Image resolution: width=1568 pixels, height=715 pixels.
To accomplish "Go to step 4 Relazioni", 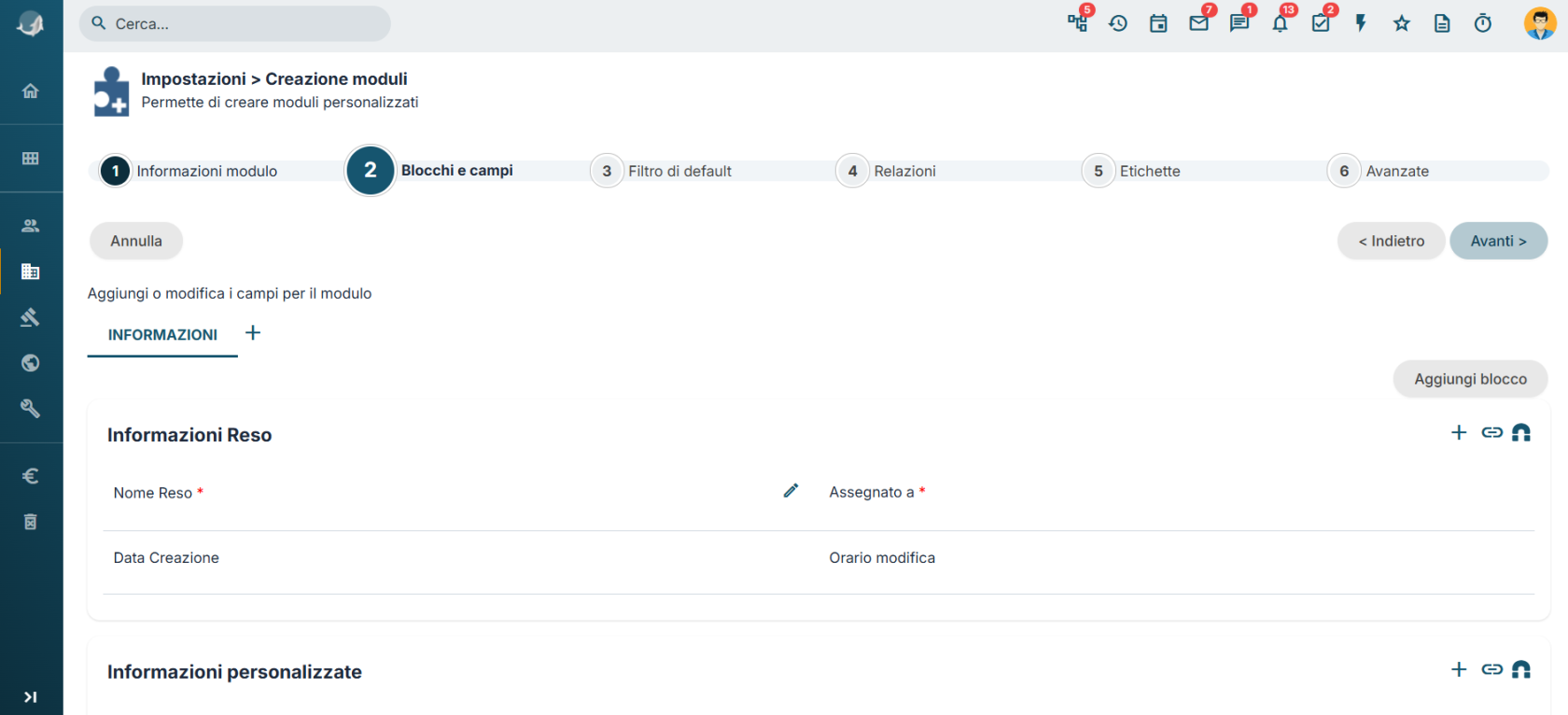I will coord(887,171).
